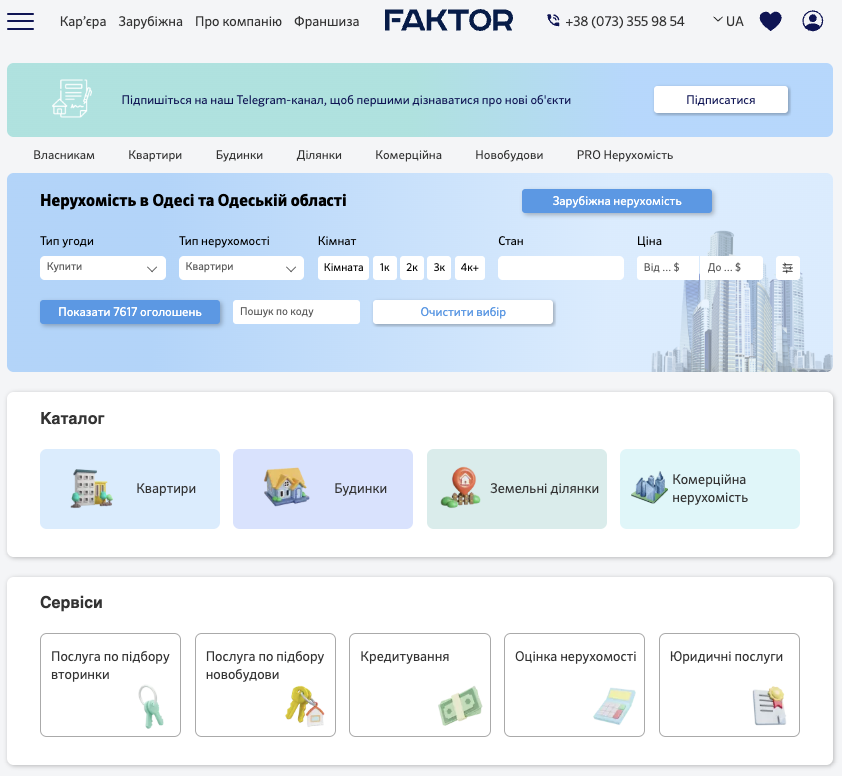This screenshot has width=842, height=776.
Task: Open favorites via the heart icon
Action: tap(770, 21)
